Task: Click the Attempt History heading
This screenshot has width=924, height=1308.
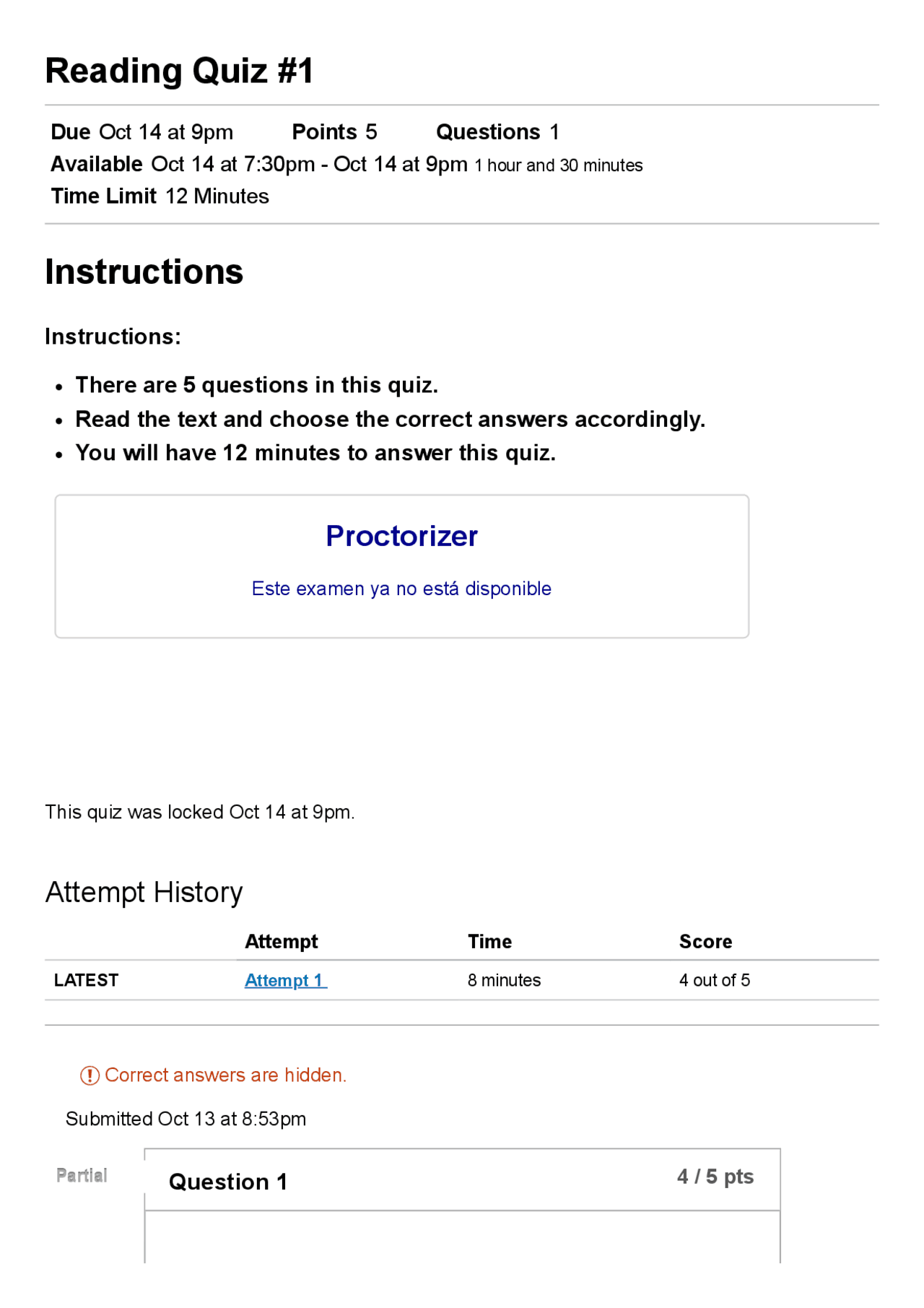Action: pyautogui.click(x=144, y=892)
